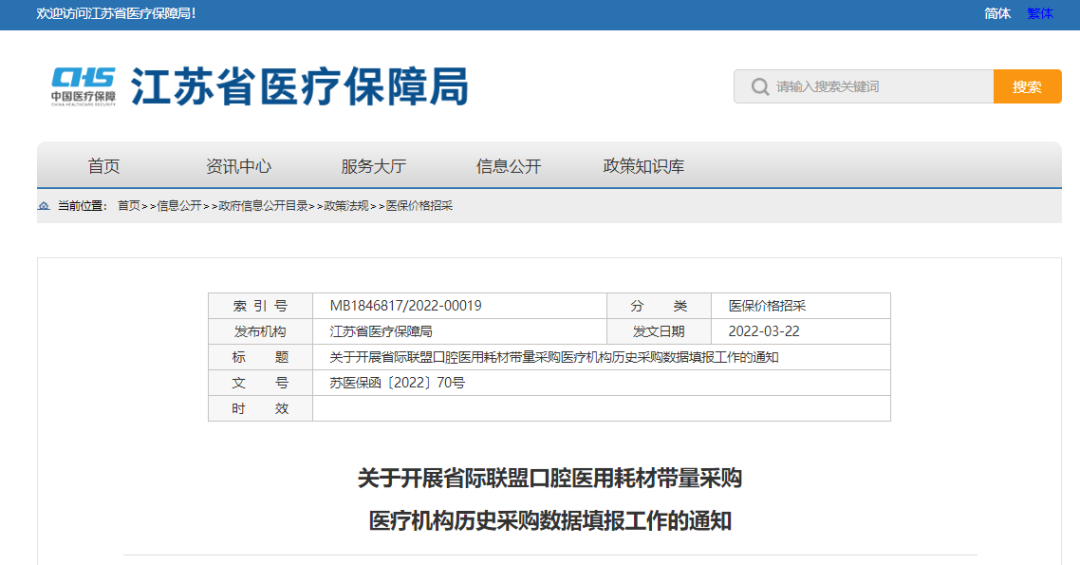Select the 时效 label cell
The height and width of the screenshot is (565, 1080).
coord(260,409)
